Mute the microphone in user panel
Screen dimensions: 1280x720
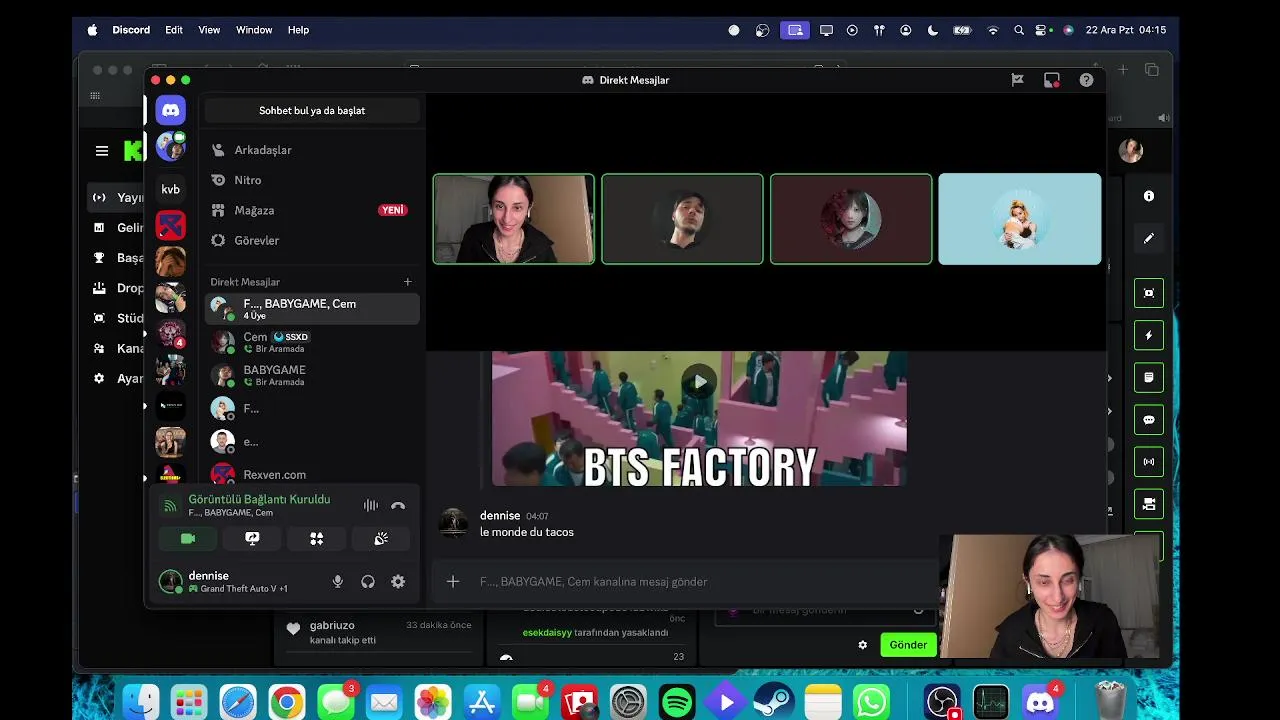pyautogui.click(x=338, y=581)
